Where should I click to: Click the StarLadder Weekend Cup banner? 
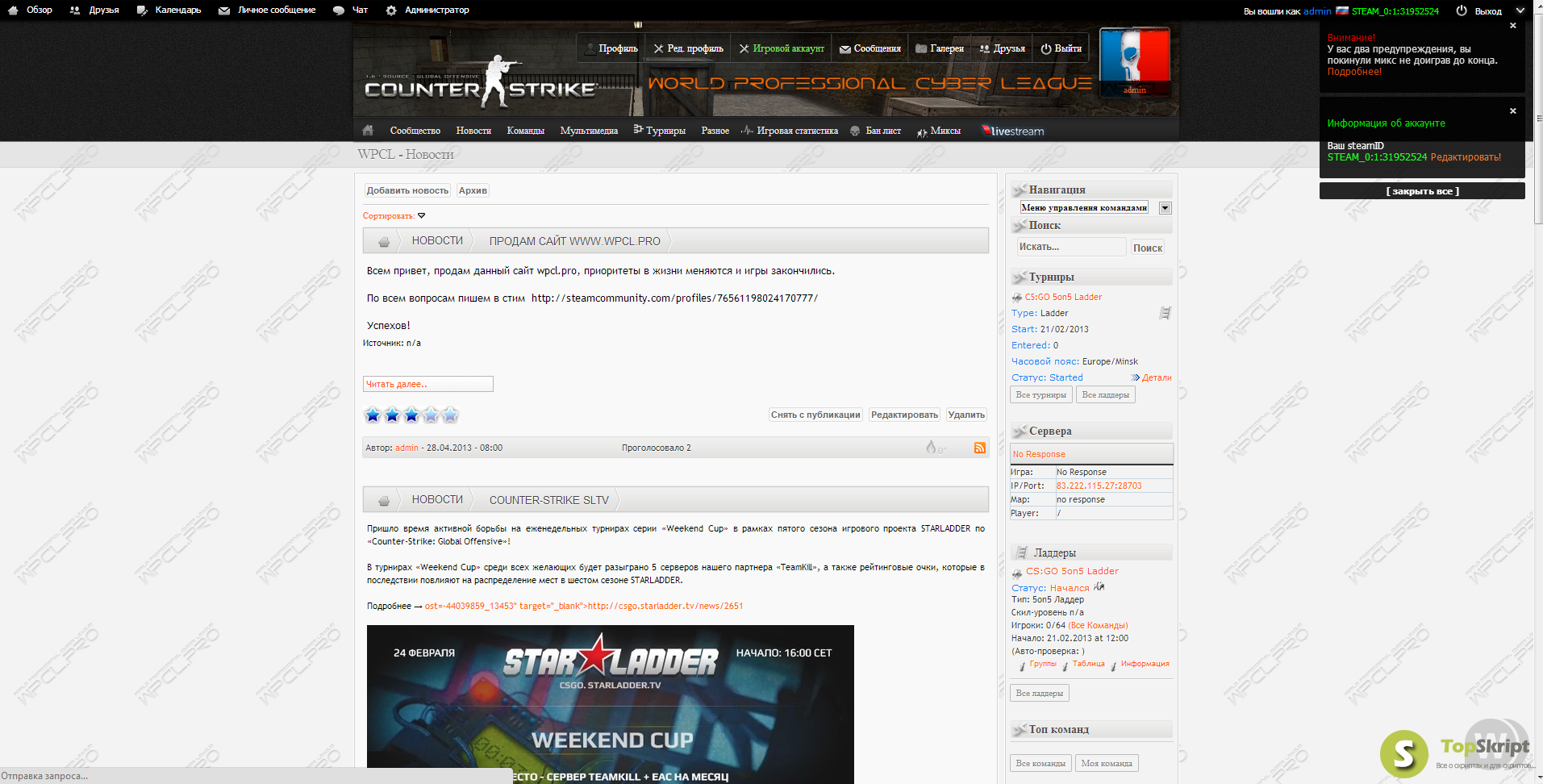611,704
